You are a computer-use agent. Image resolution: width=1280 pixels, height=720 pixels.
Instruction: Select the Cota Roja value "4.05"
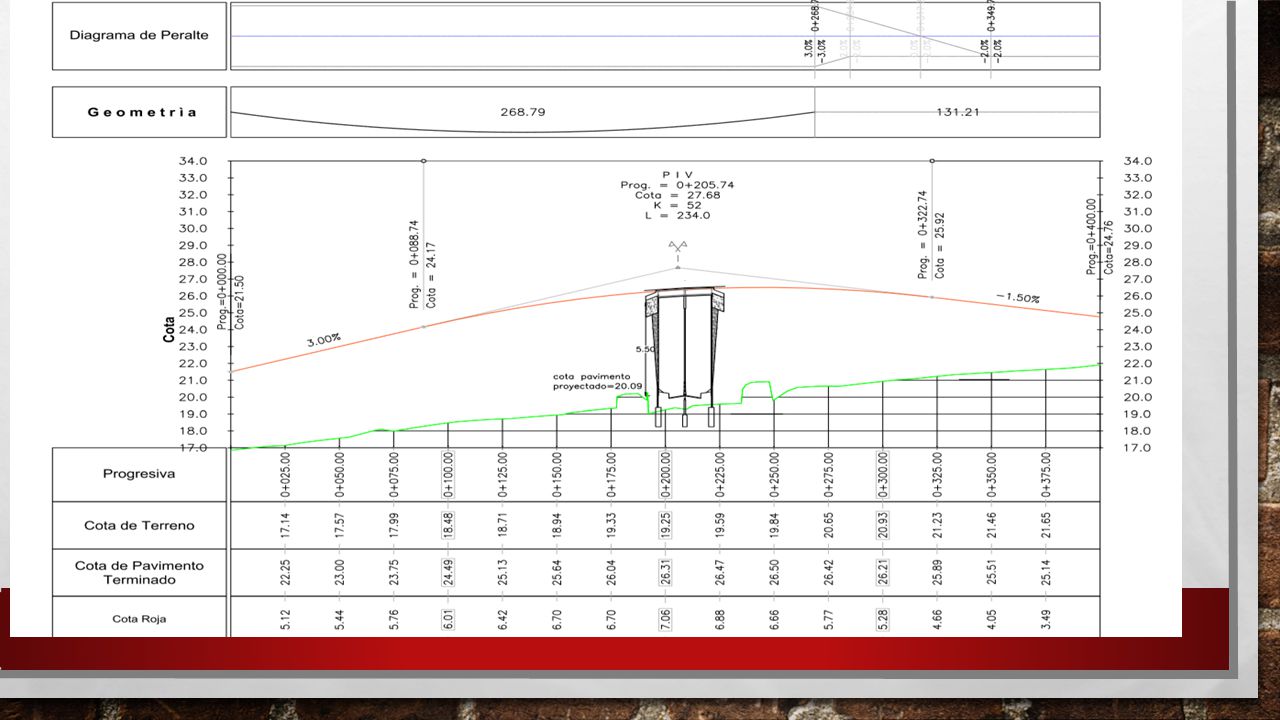coord(991,619)
